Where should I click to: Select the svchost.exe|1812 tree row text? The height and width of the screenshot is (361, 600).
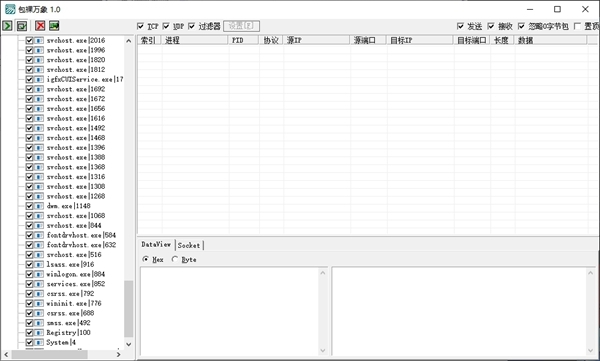pos(76,70)
